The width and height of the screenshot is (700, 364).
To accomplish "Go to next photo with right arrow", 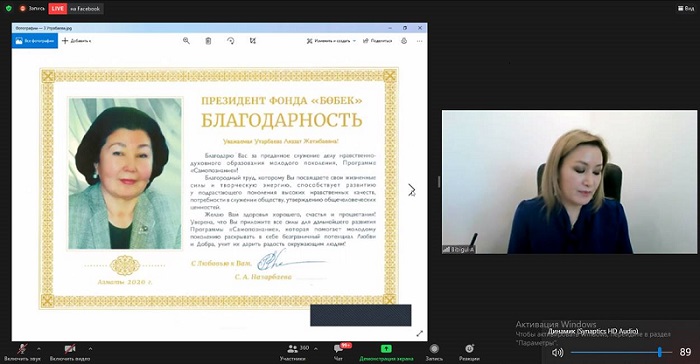I will 411,190.
